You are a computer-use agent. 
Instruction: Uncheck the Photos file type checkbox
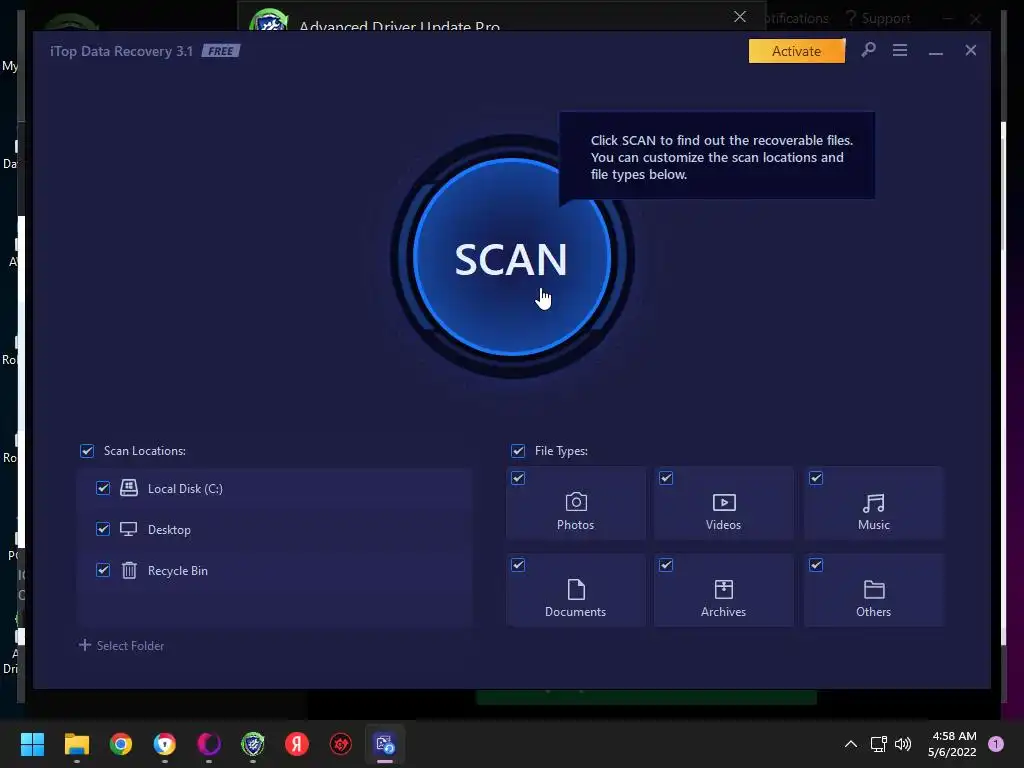point(518,478)
